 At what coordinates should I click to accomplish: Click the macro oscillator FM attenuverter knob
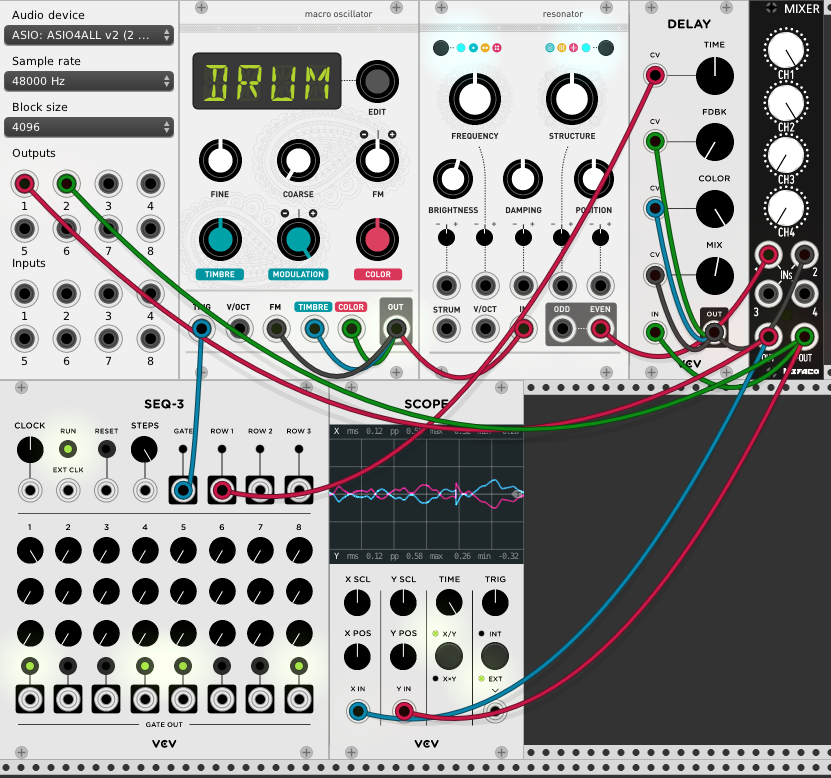click(x=377, y=161)
